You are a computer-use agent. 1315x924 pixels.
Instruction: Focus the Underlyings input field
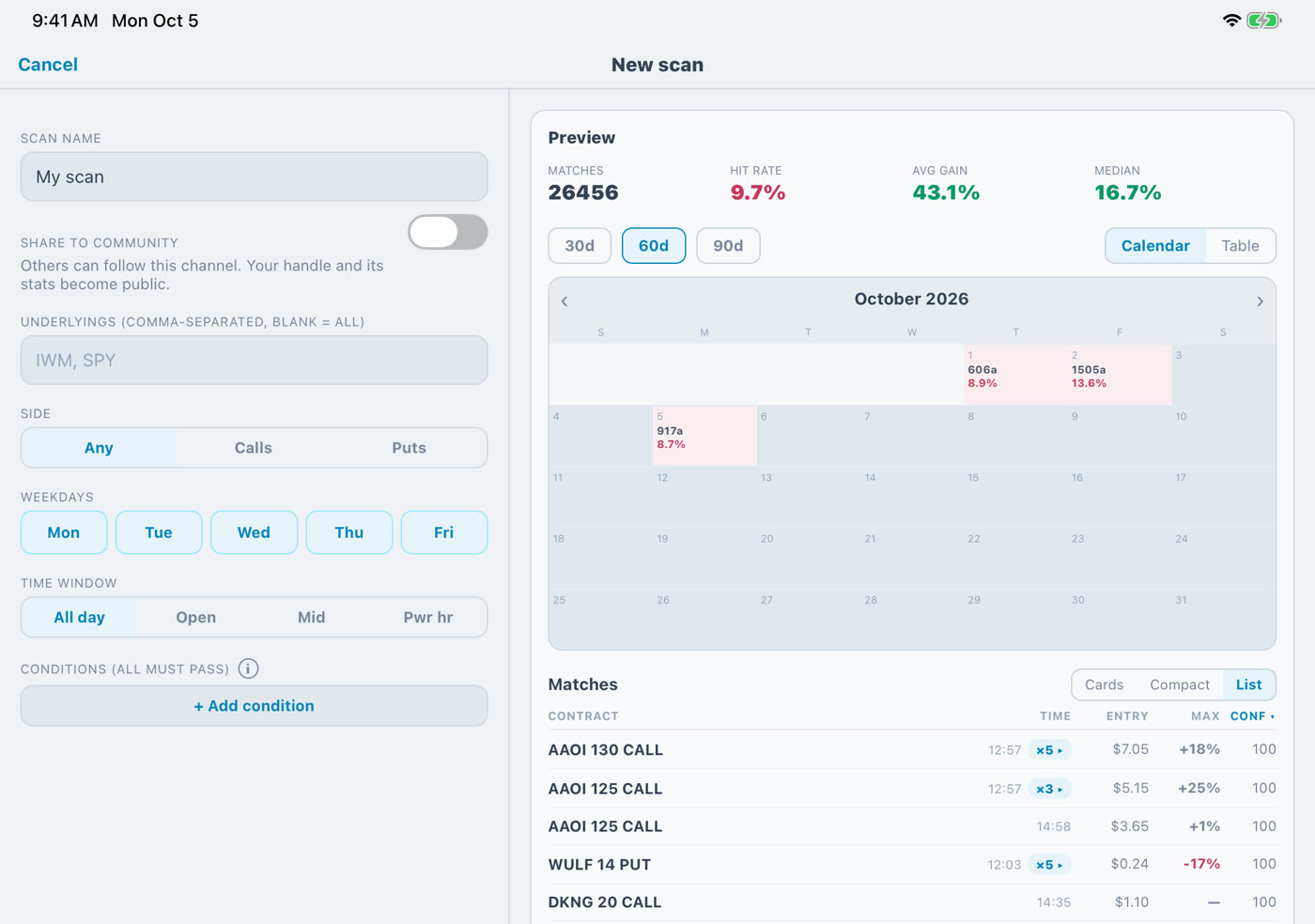(254, 361)
